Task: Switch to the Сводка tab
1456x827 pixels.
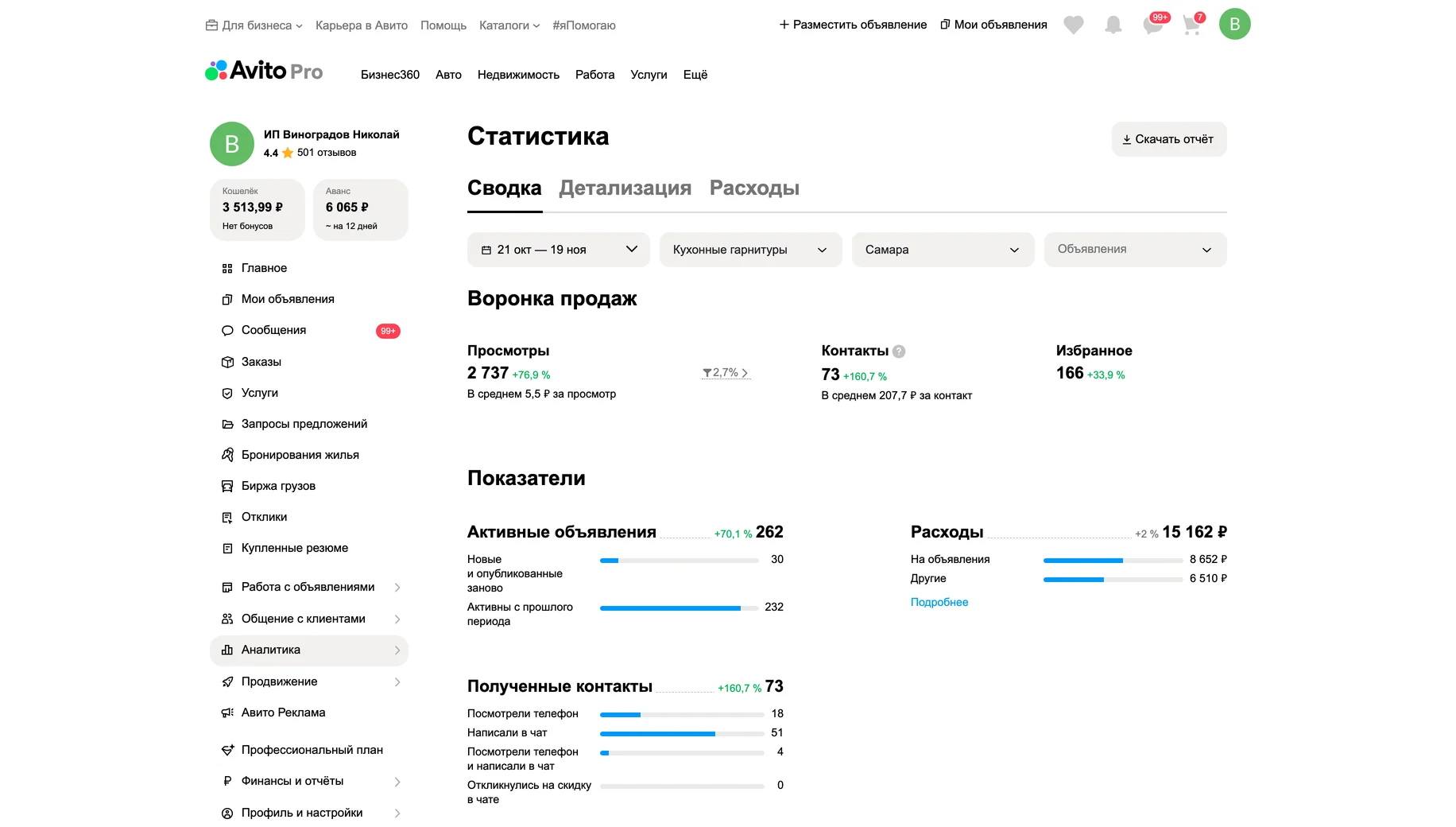Action: pos(505,188)
